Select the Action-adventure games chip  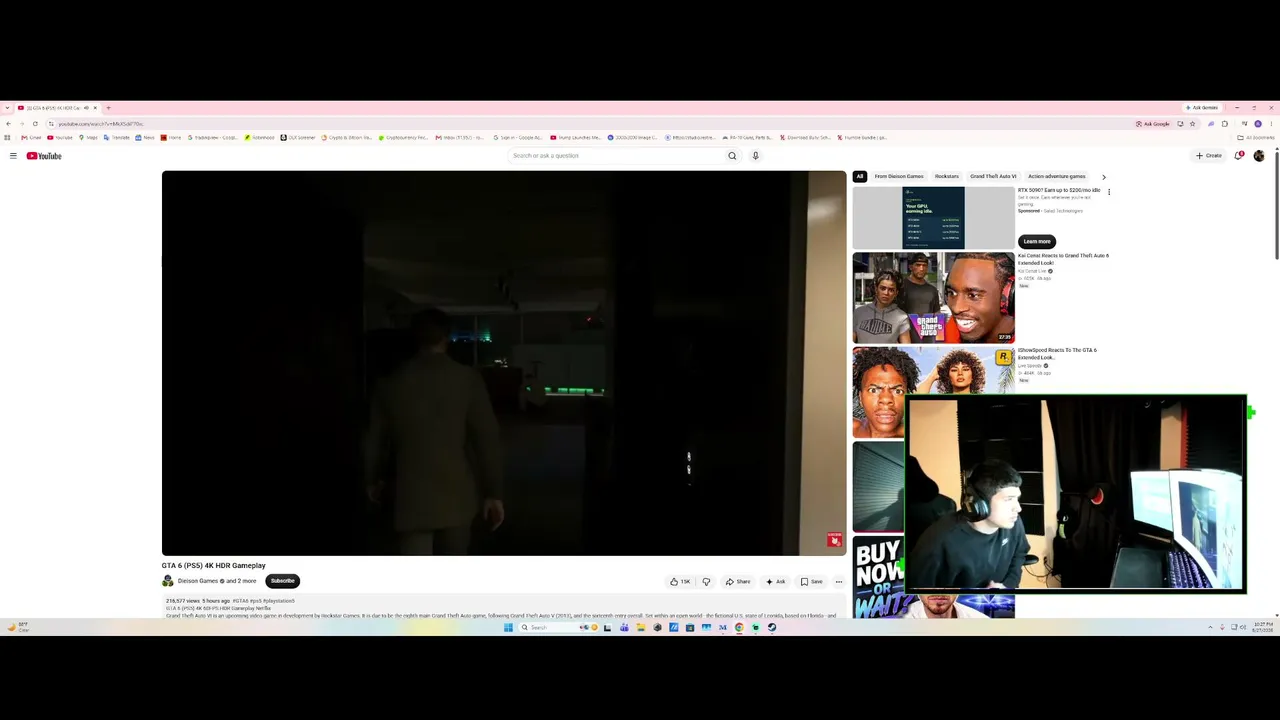pos(1057,176)
